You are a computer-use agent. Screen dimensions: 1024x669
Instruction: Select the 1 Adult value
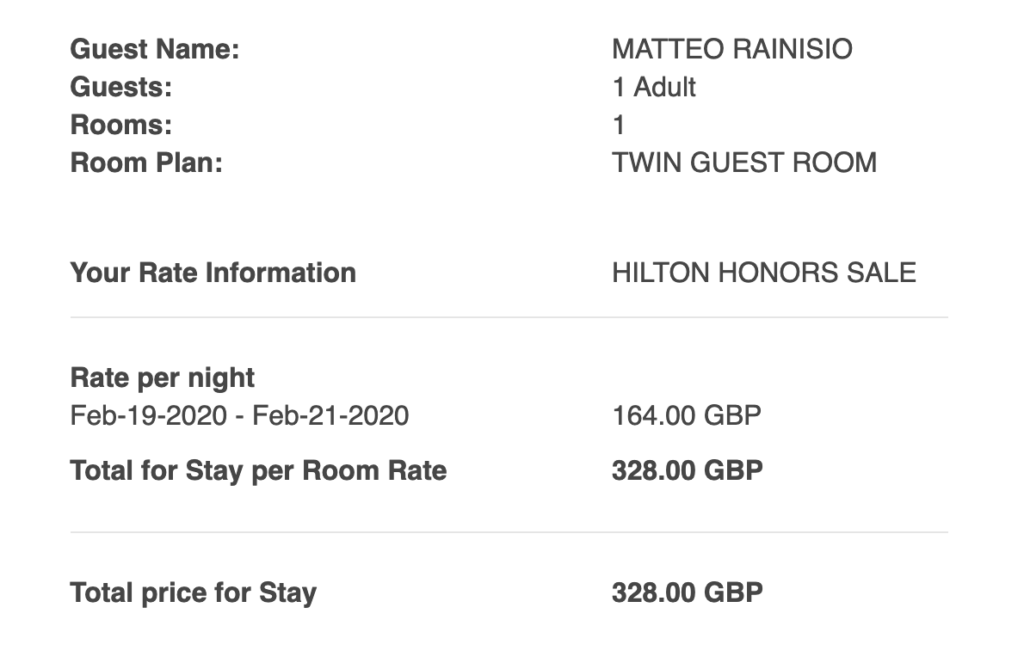(x=654, y=87)
